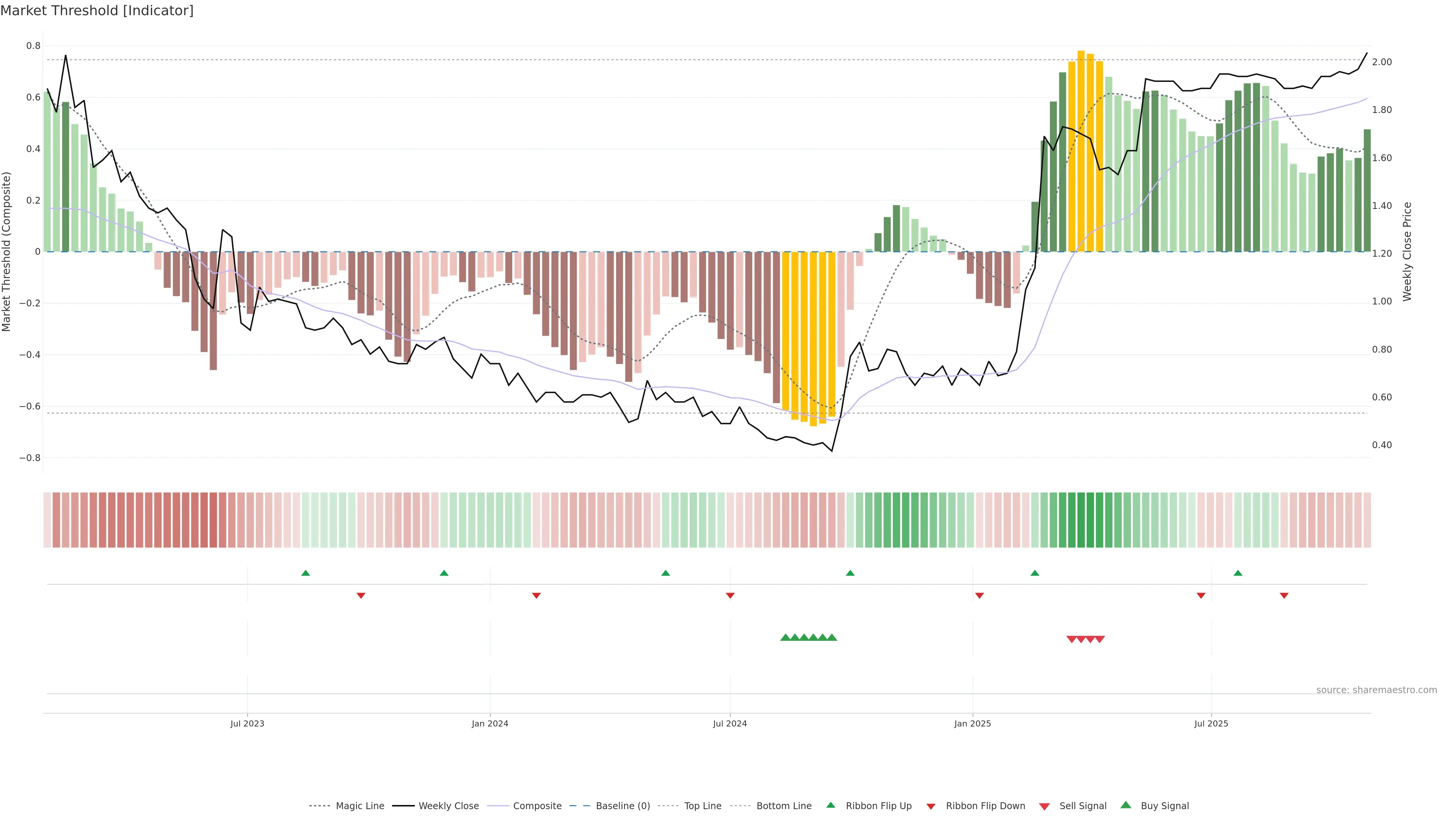The height and width of the screenshot is (819, 1456).
Task: Click the Ribbon Flip Up legend triangle
Action: 830,805
